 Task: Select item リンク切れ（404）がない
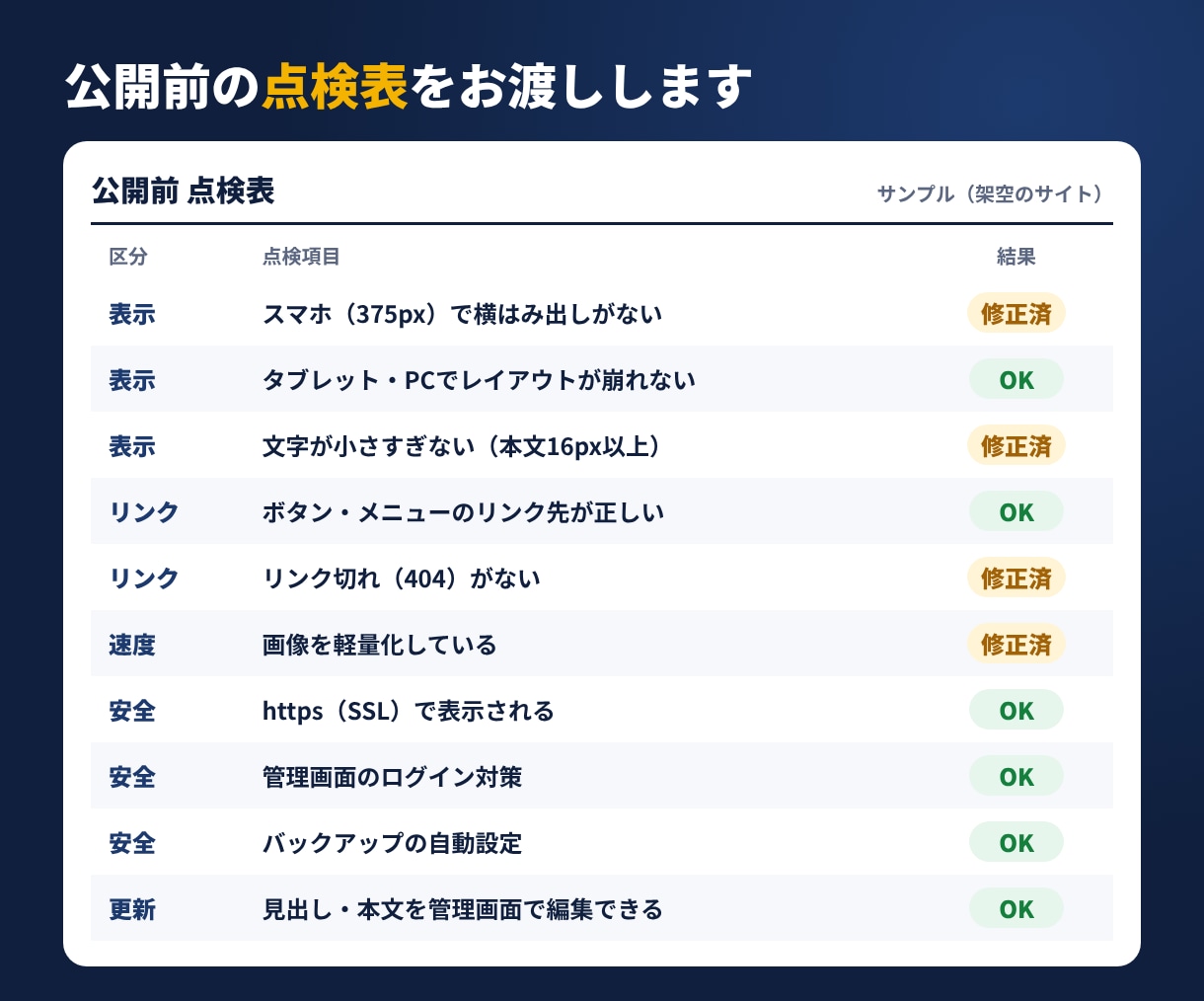[401, 578]
